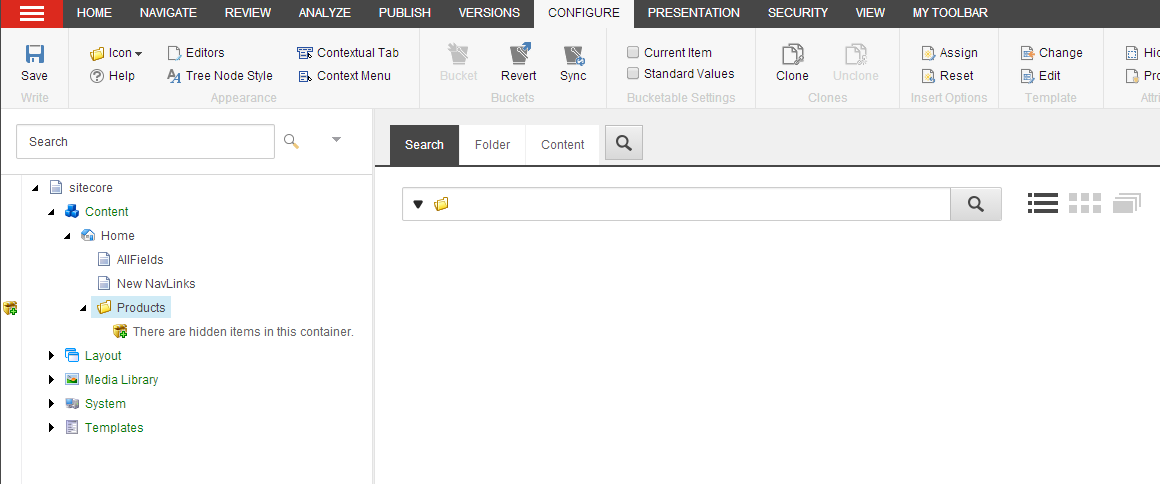This screenshot has width=1160, height=484.
Task: Collapse the sitecore root node
Action: click(36, 188)
